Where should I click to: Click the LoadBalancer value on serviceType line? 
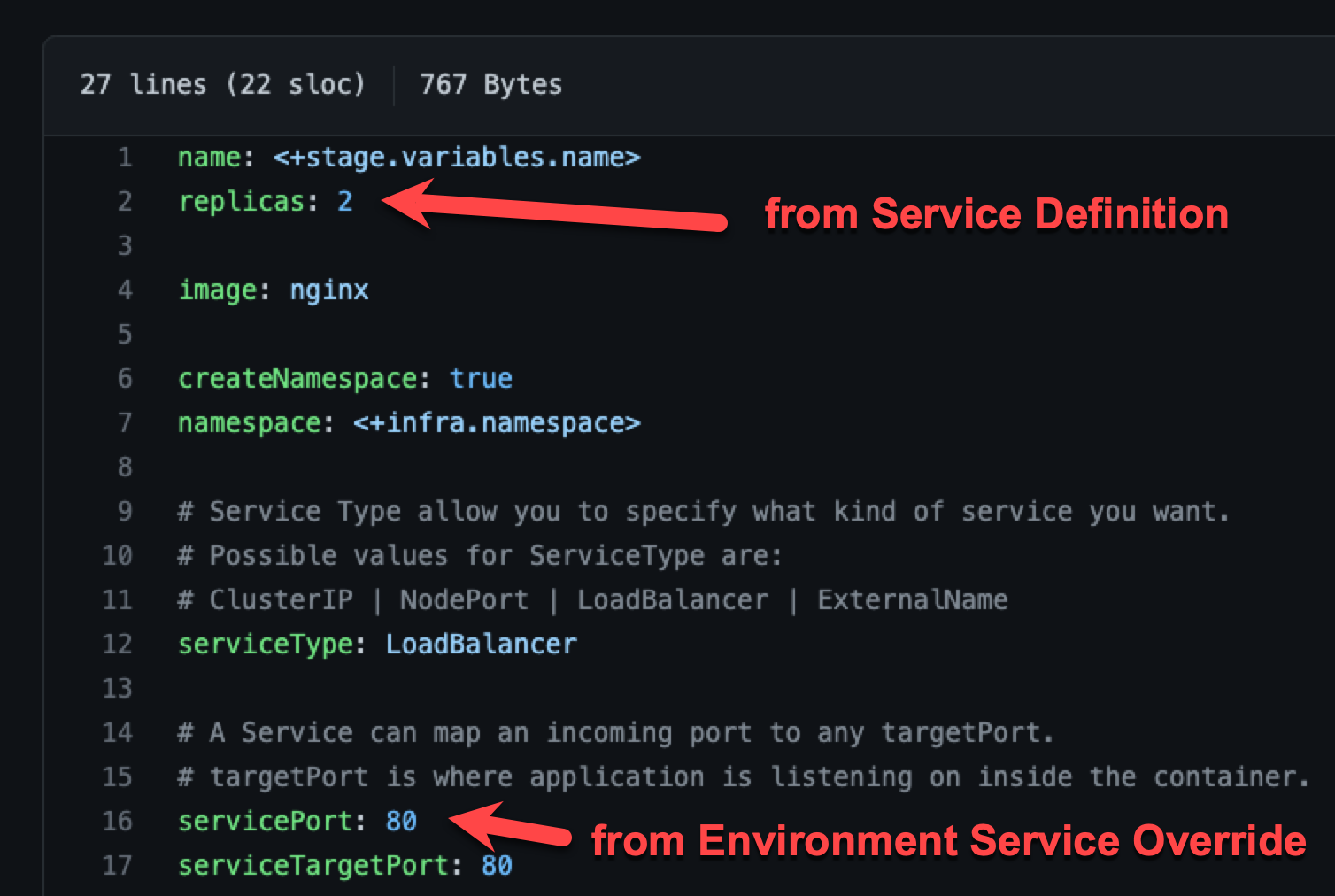pos(481,645)
